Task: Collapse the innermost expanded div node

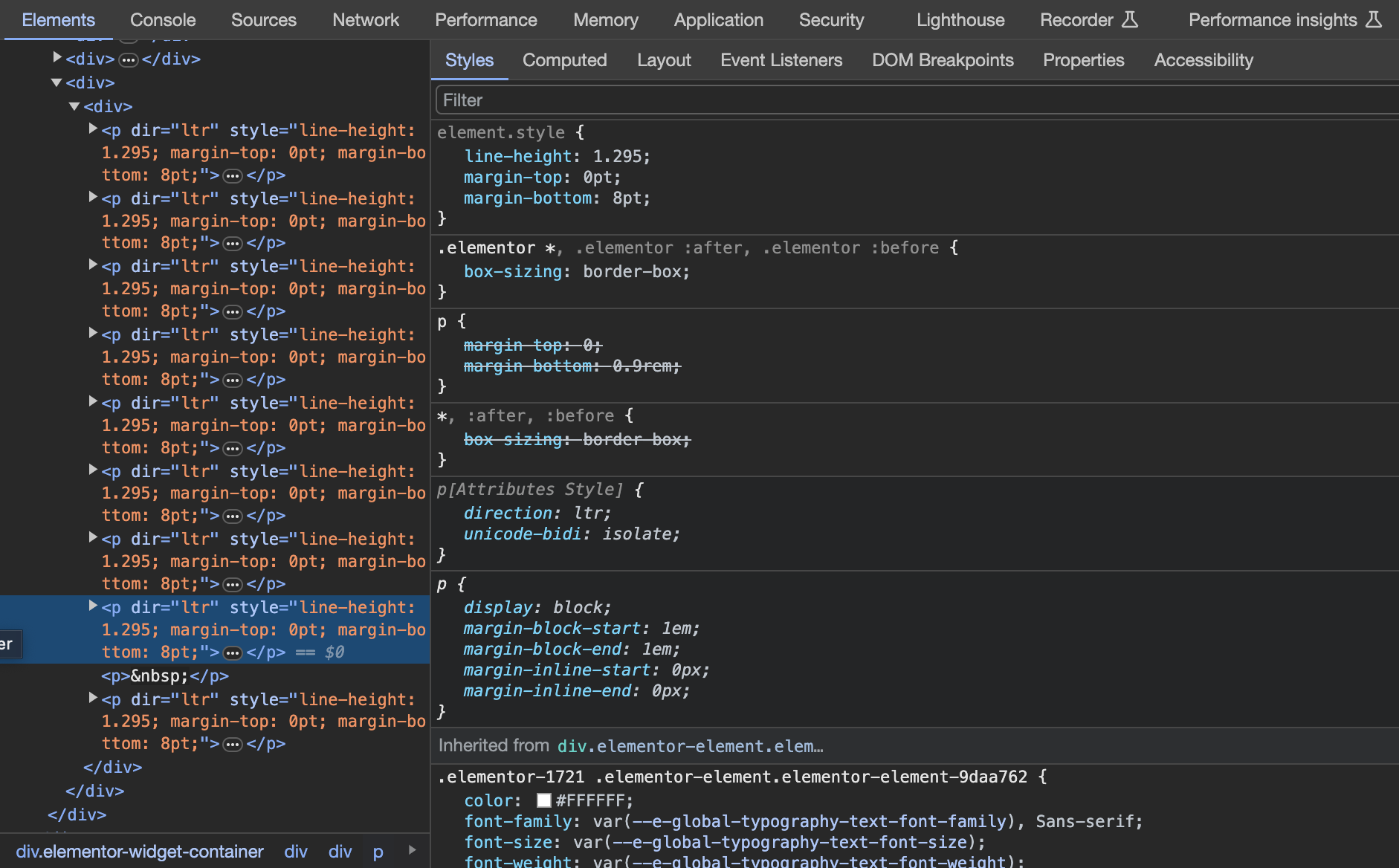Action: point(74,106)
